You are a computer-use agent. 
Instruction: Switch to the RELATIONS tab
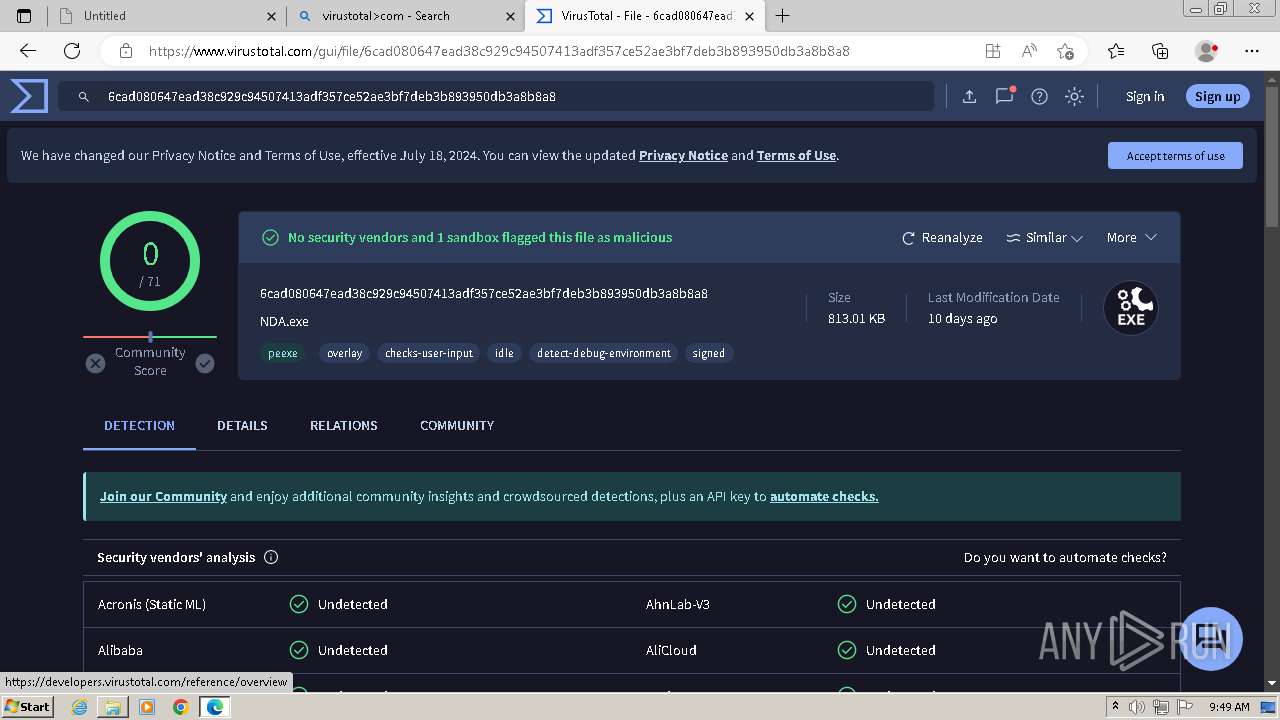coord(343,425)
